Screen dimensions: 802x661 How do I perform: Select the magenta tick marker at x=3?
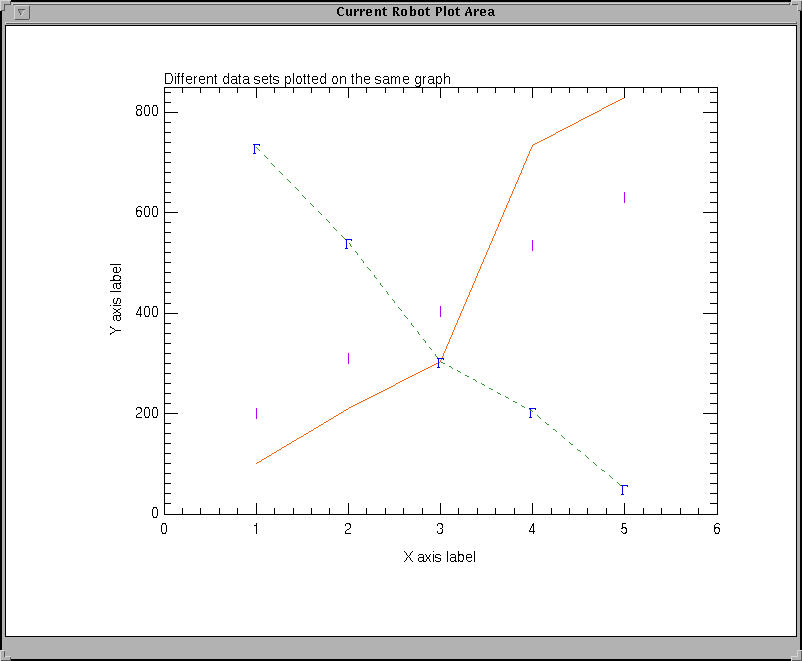(x=440, y=311)
